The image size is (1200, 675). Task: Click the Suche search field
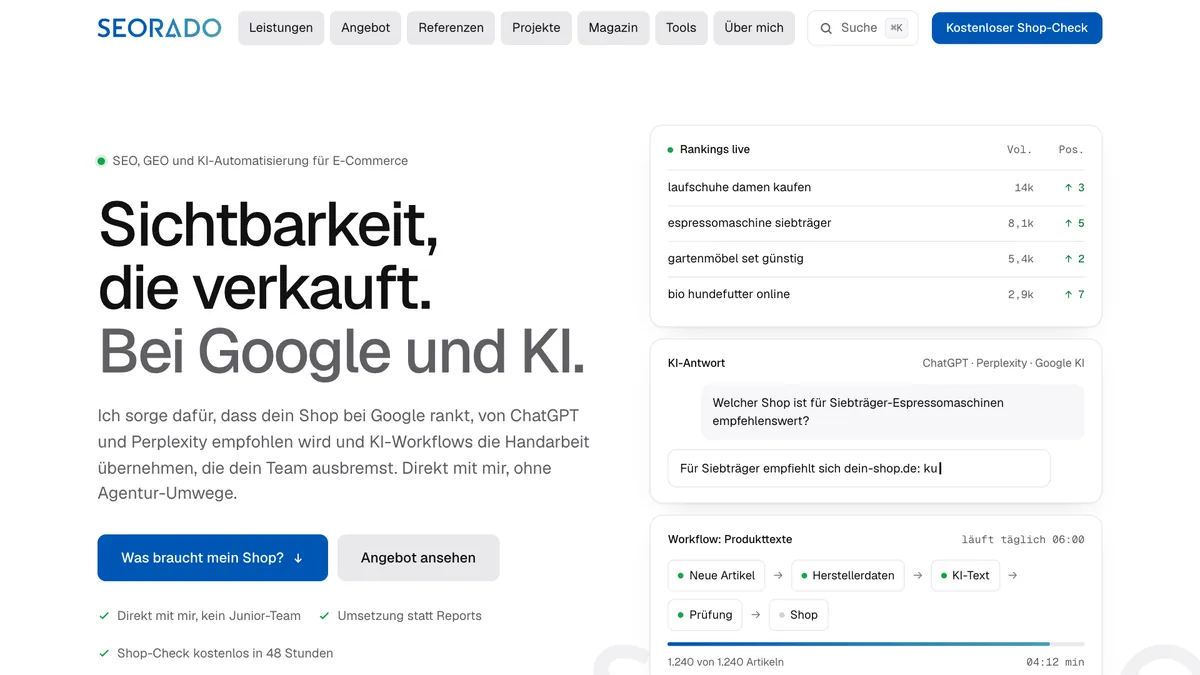[862, 28]
